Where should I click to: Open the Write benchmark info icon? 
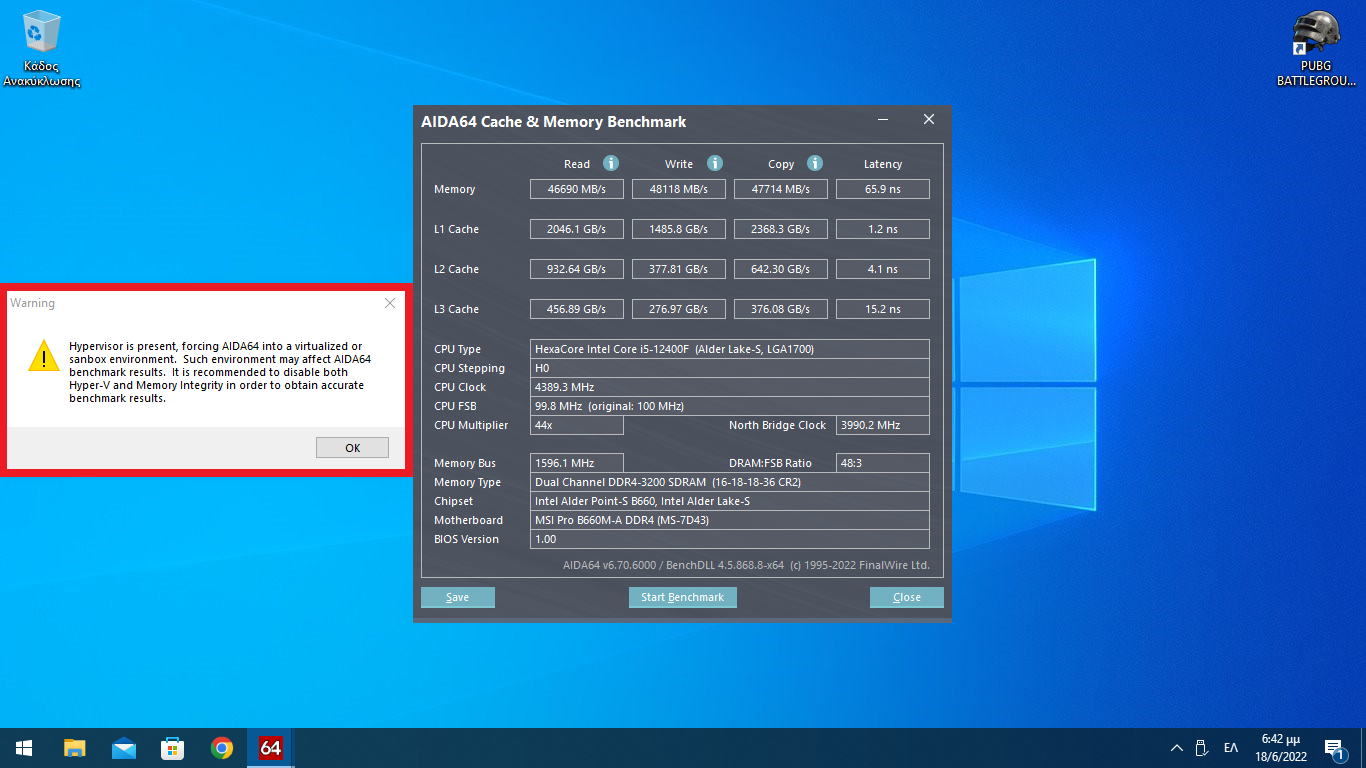point(715,163)
